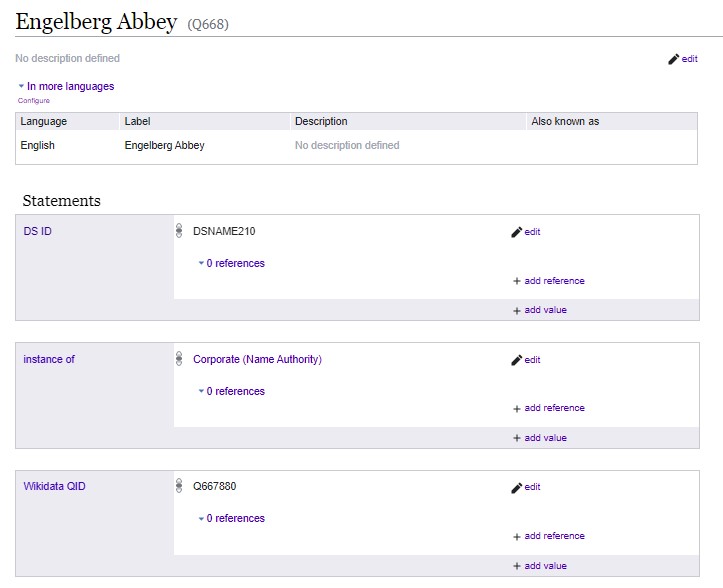
Task: Expand 0 references under DSNAME210
Action: pos(231,263)
